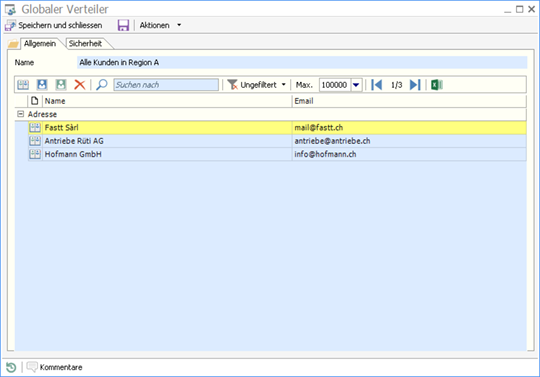This screenshot has width=540, height=377.
Task: Click the red X delete icon
Action: click(x=80, y=85)
